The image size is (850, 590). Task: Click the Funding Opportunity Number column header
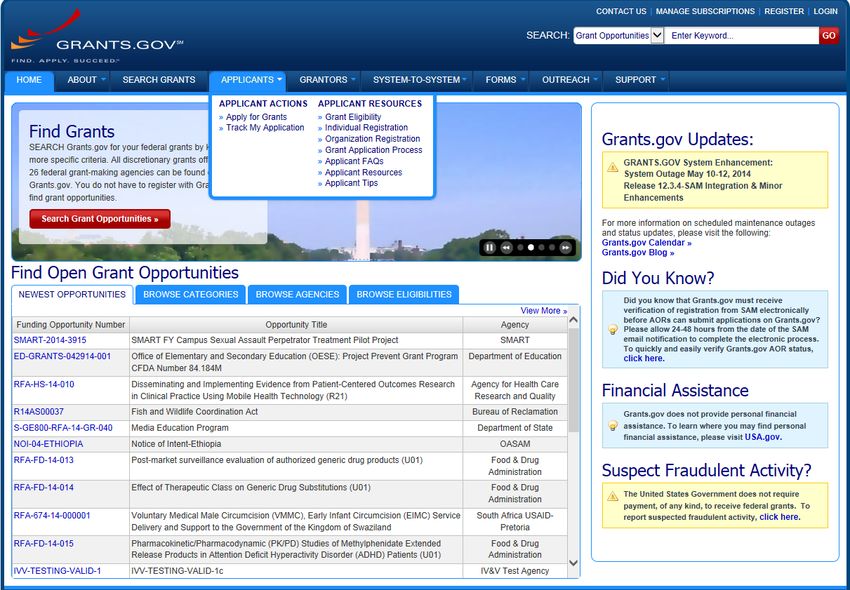[x=70, y=325]
